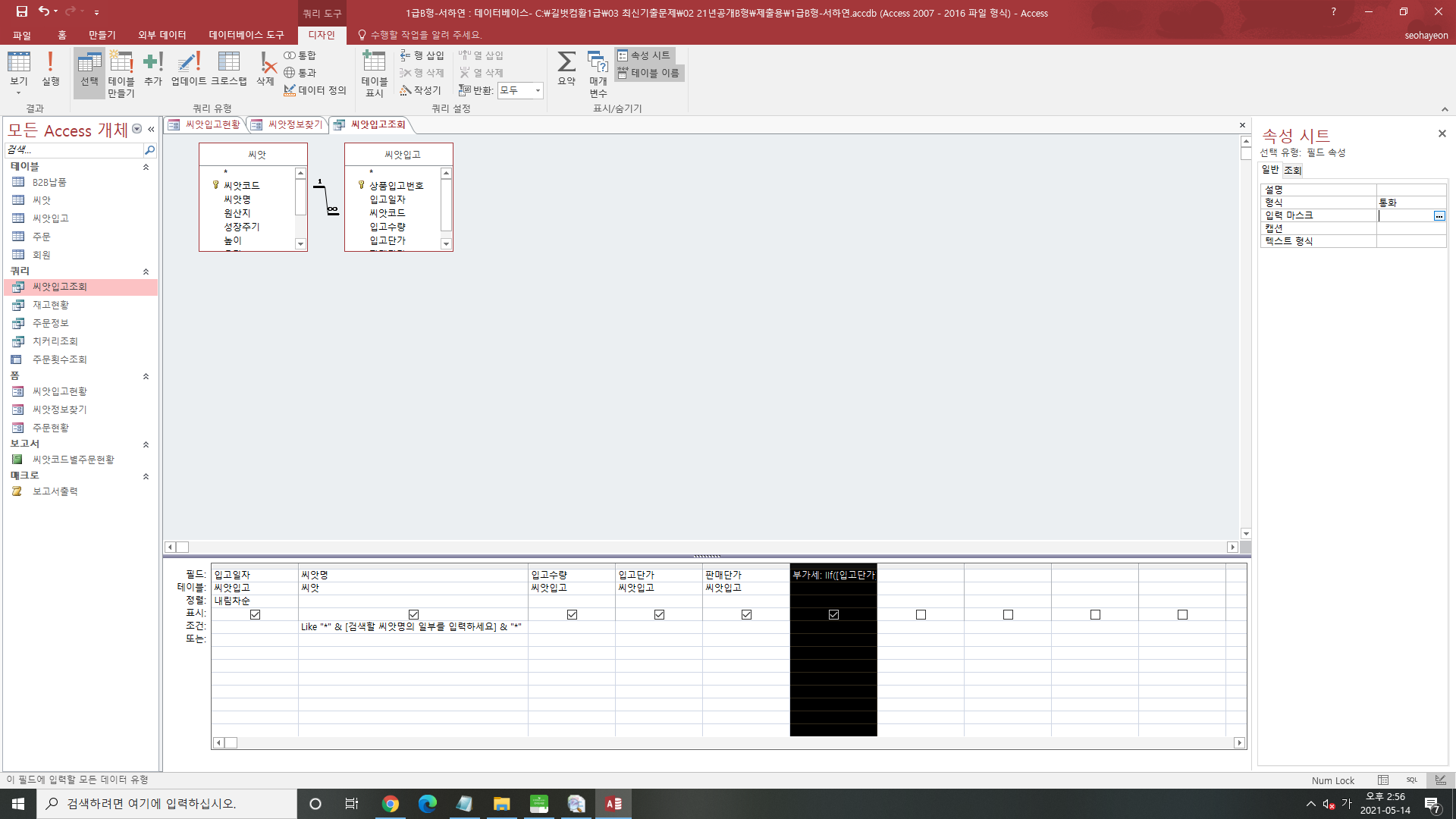
Task: Switch to the 만들기 ribbon tab
Action: 102,35
